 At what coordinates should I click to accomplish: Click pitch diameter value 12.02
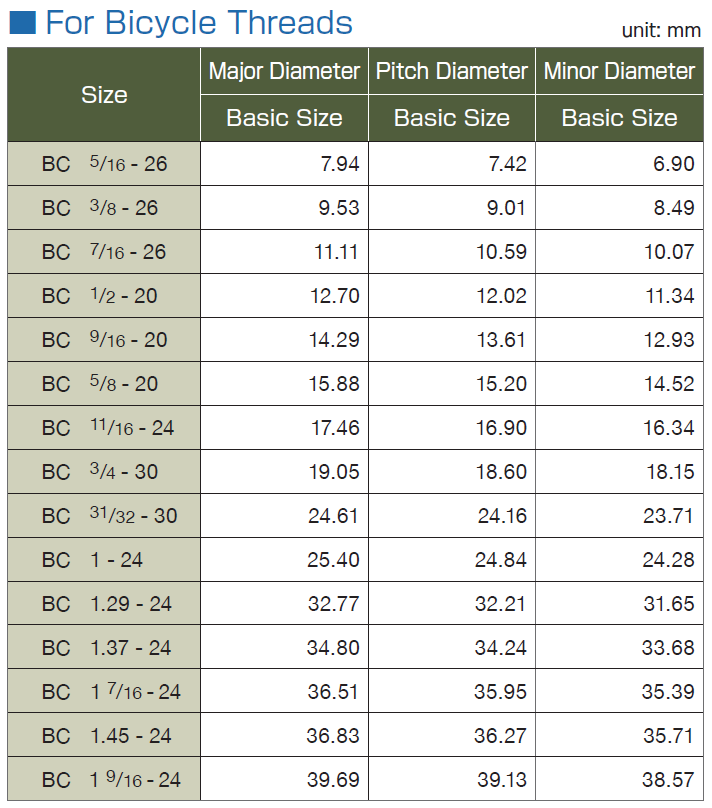501,296
